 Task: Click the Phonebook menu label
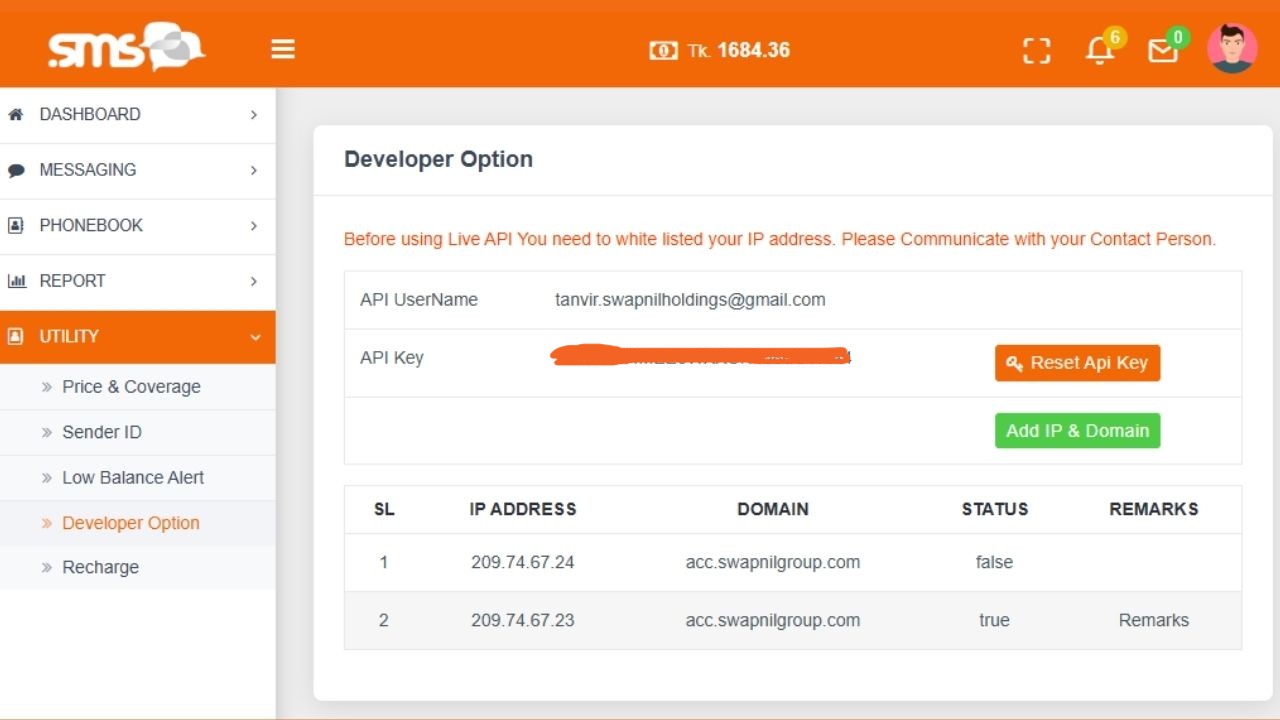pyautogui.click(x=91, y=225)
